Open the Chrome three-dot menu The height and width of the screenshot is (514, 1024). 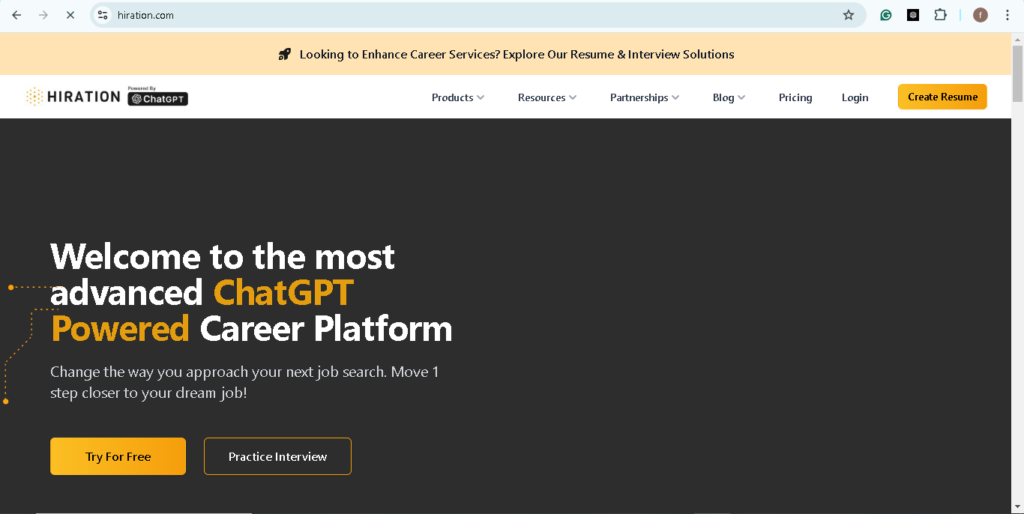tap(1007, 15)
